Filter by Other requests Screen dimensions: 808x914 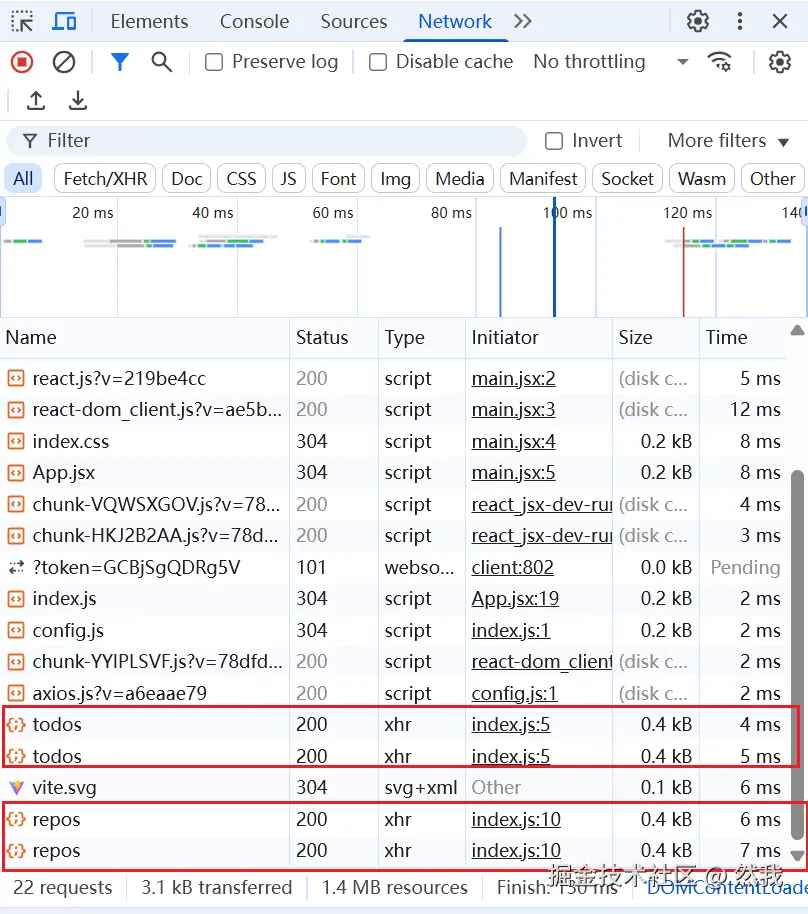pyautogui.click(x=772, y=178)
